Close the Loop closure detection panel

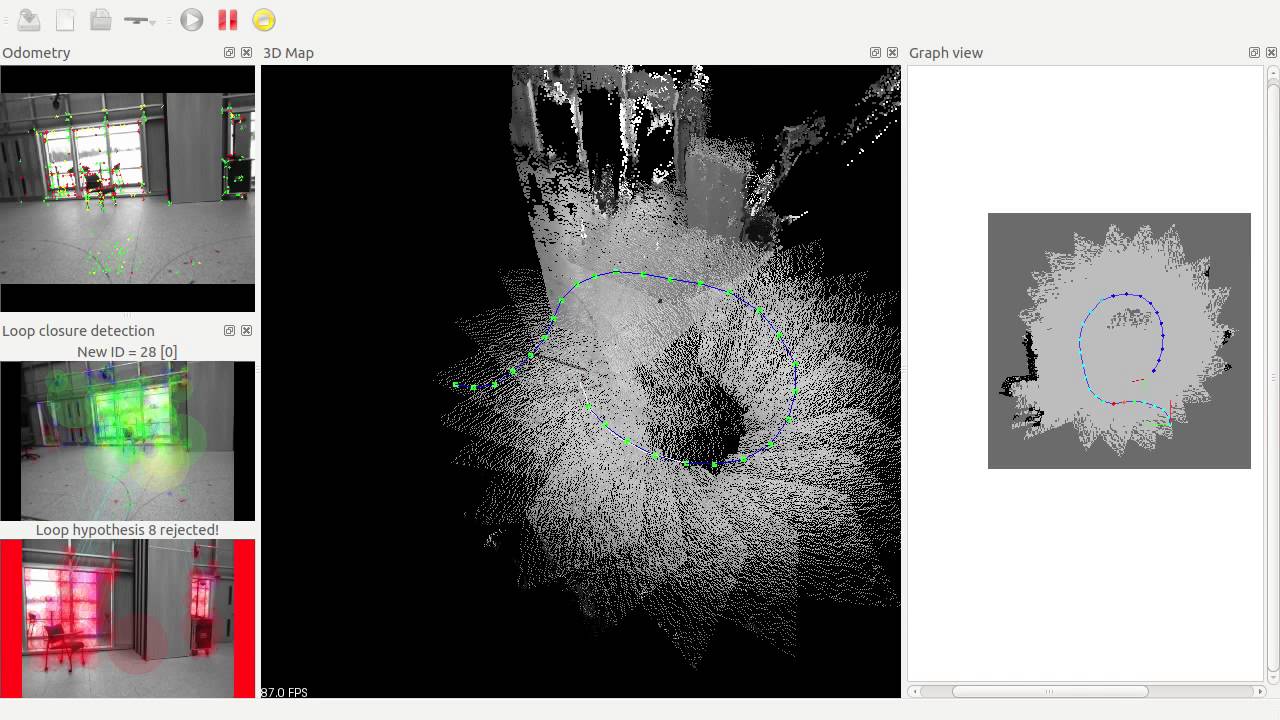pyautogui.click(x=246, y=331)
